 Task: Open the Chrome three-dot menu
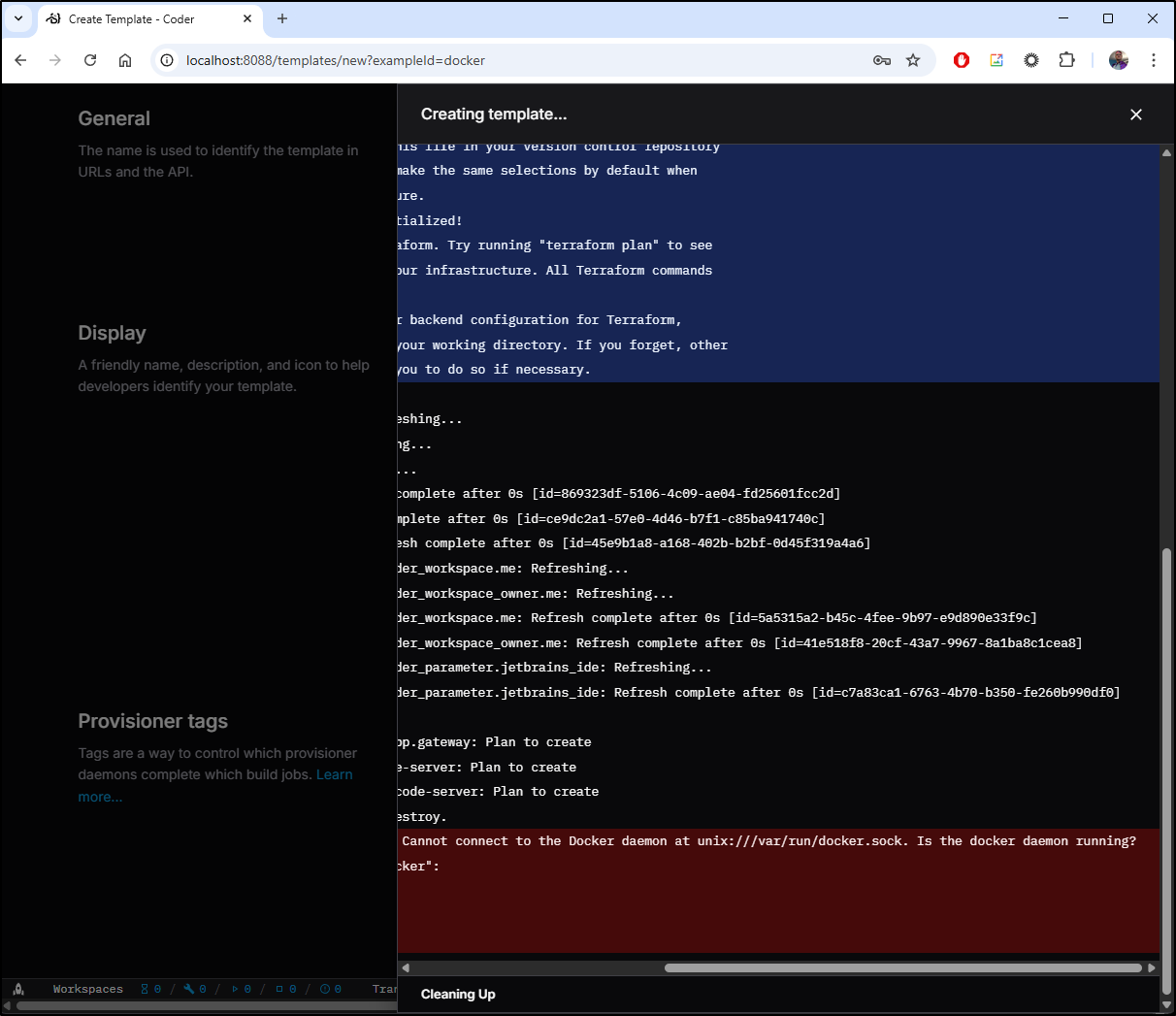(x=1154, y=60)
